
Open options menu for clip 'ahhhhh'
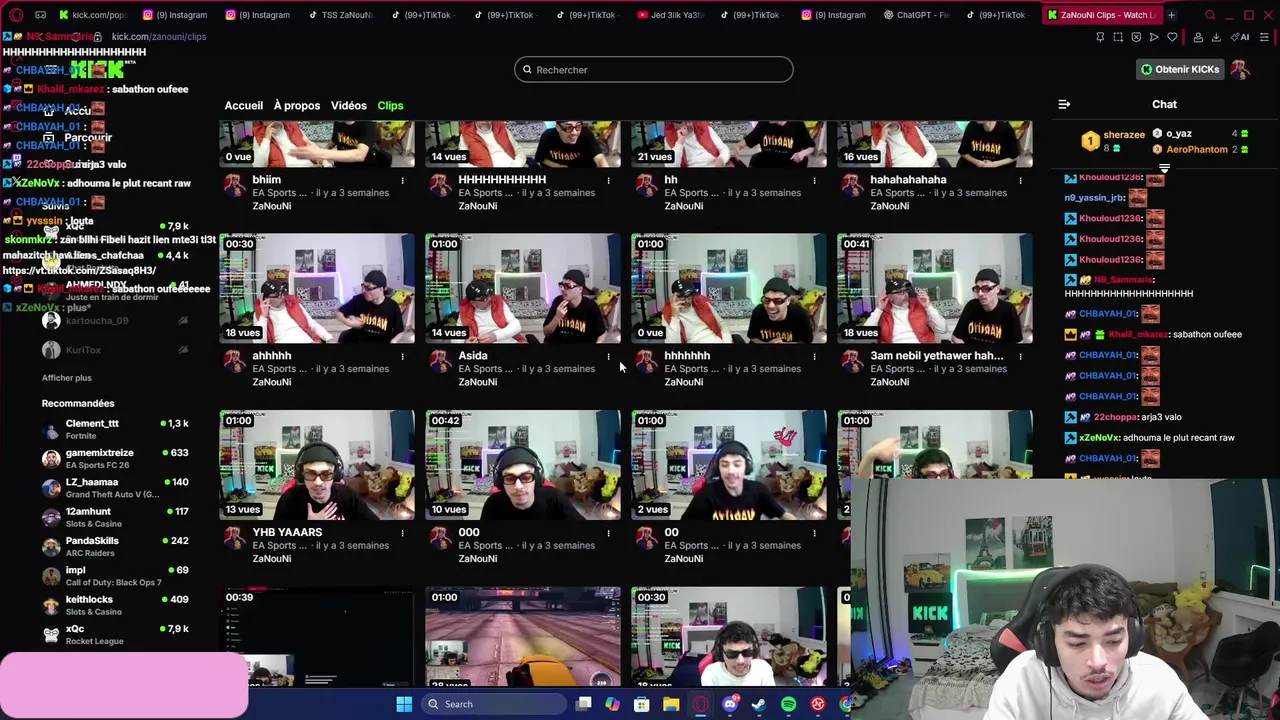click(402, 356)
